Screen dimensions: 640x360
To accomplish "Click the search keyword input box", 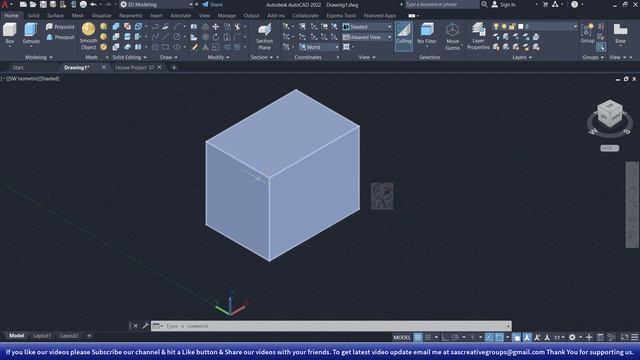I will pyautogui.click(x=442, y=4).
